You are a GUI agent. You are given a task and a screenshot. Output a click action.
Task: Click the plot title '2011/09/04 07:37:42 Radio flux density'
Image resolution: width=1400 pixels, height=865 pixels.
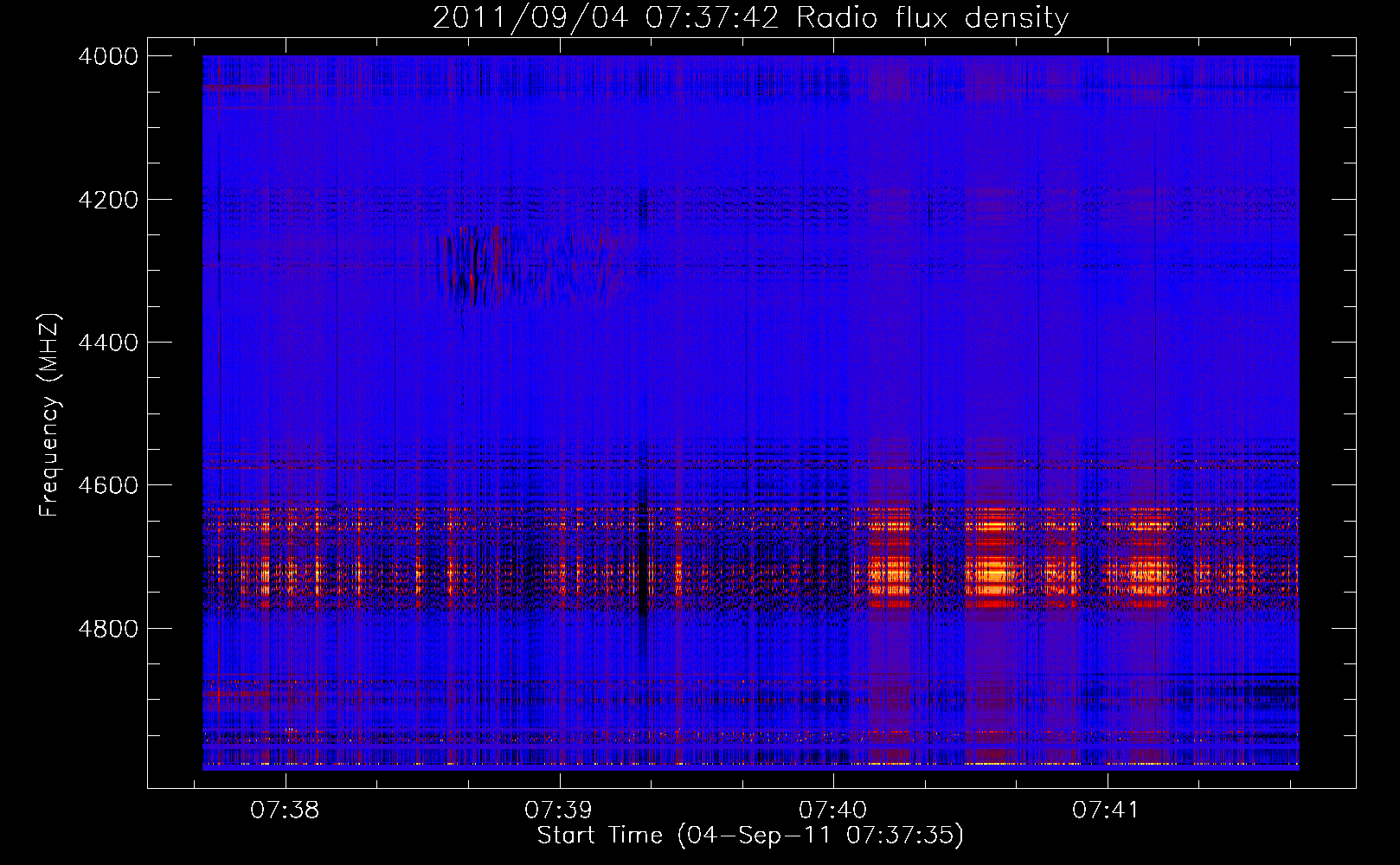[750, 17]
